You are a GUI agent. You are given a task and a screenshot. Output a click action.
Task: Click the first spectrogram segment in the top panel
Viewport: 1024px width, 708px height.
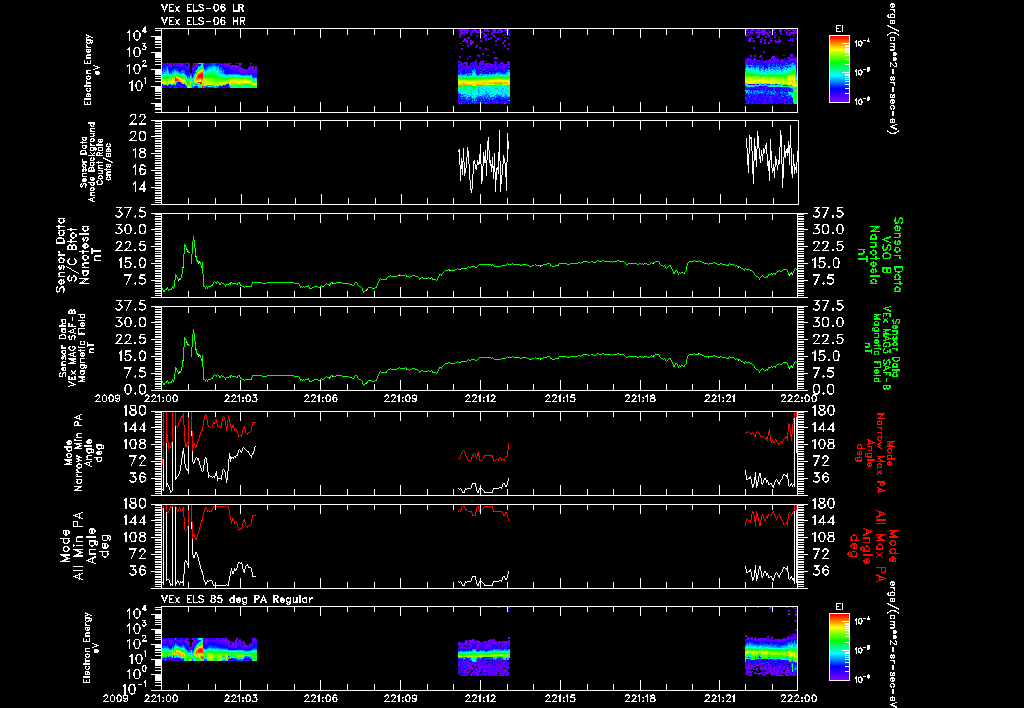point(209,76)
